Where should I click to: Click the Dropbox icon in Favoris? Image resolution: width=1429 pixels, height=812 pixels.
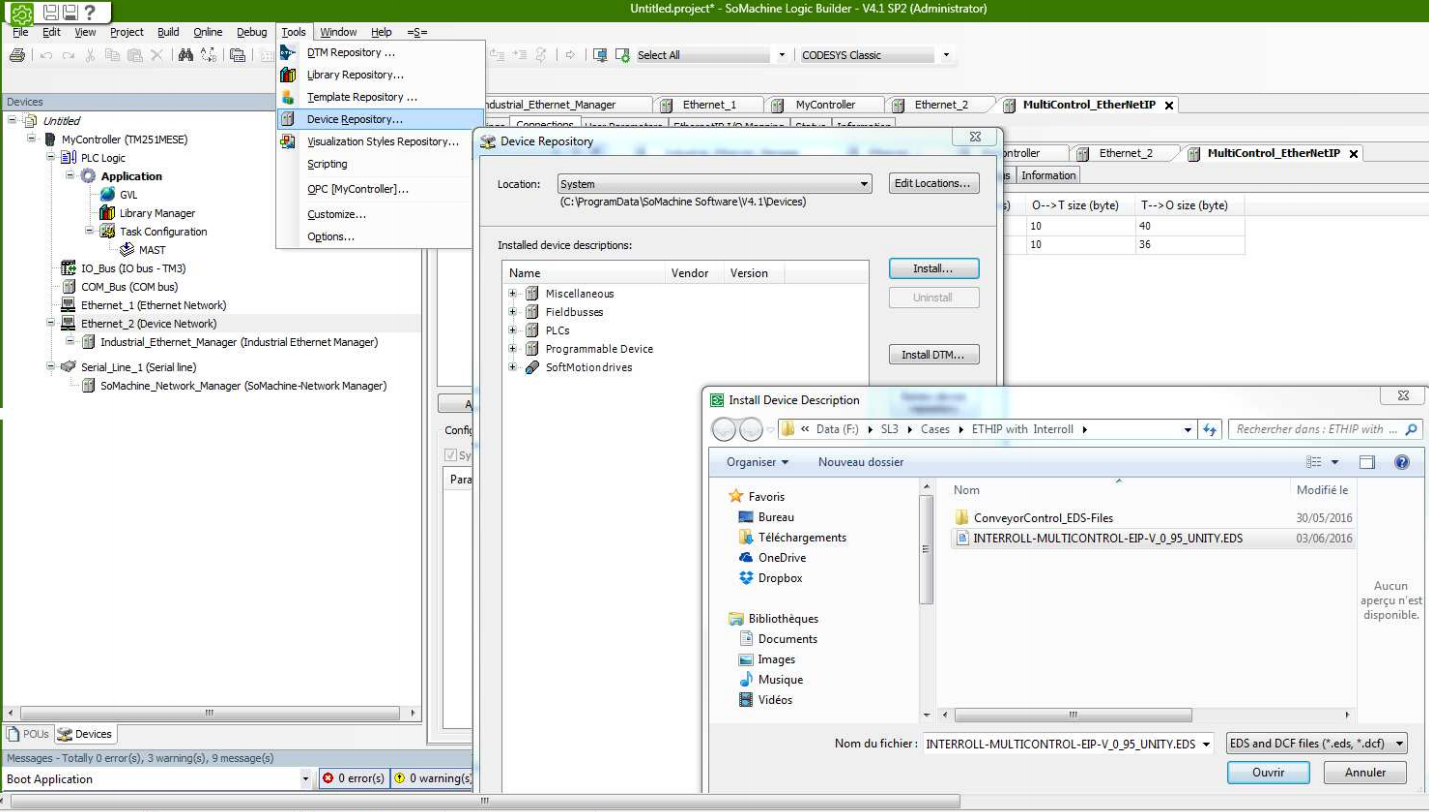746,578
